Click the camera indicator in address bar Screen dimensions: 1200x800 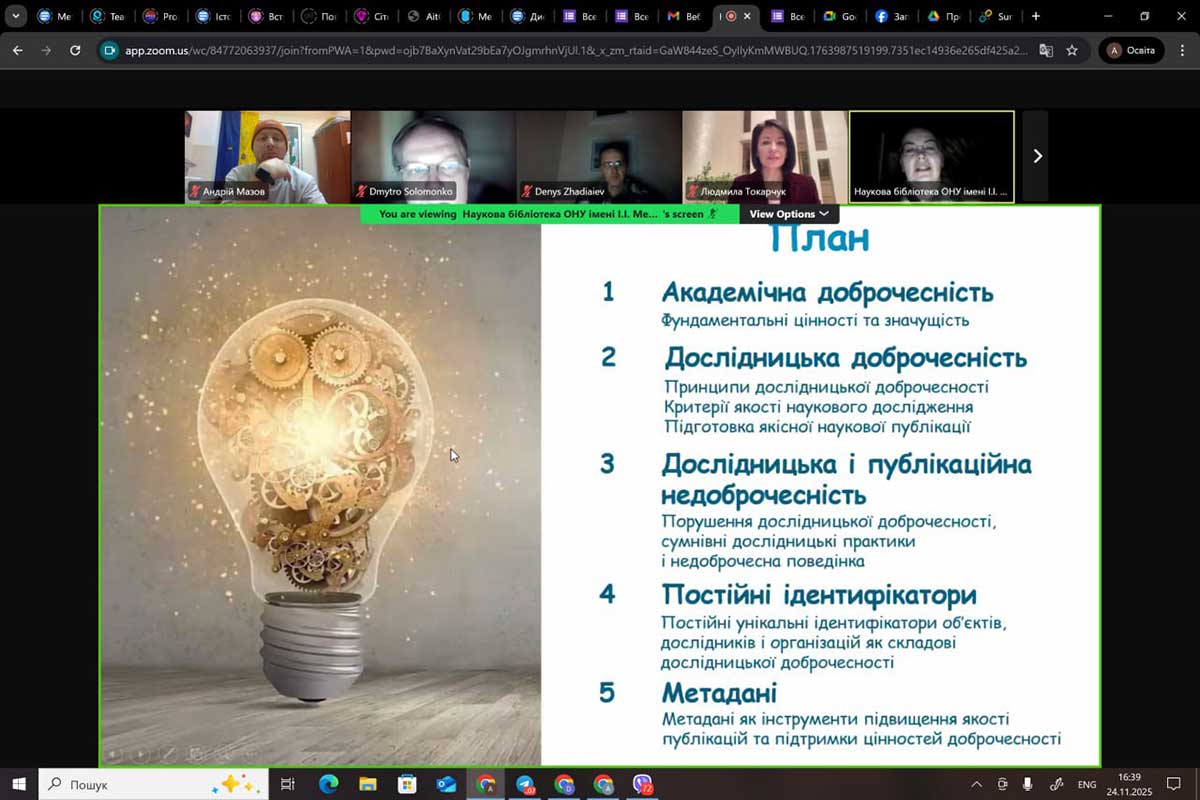pos(110,50)
